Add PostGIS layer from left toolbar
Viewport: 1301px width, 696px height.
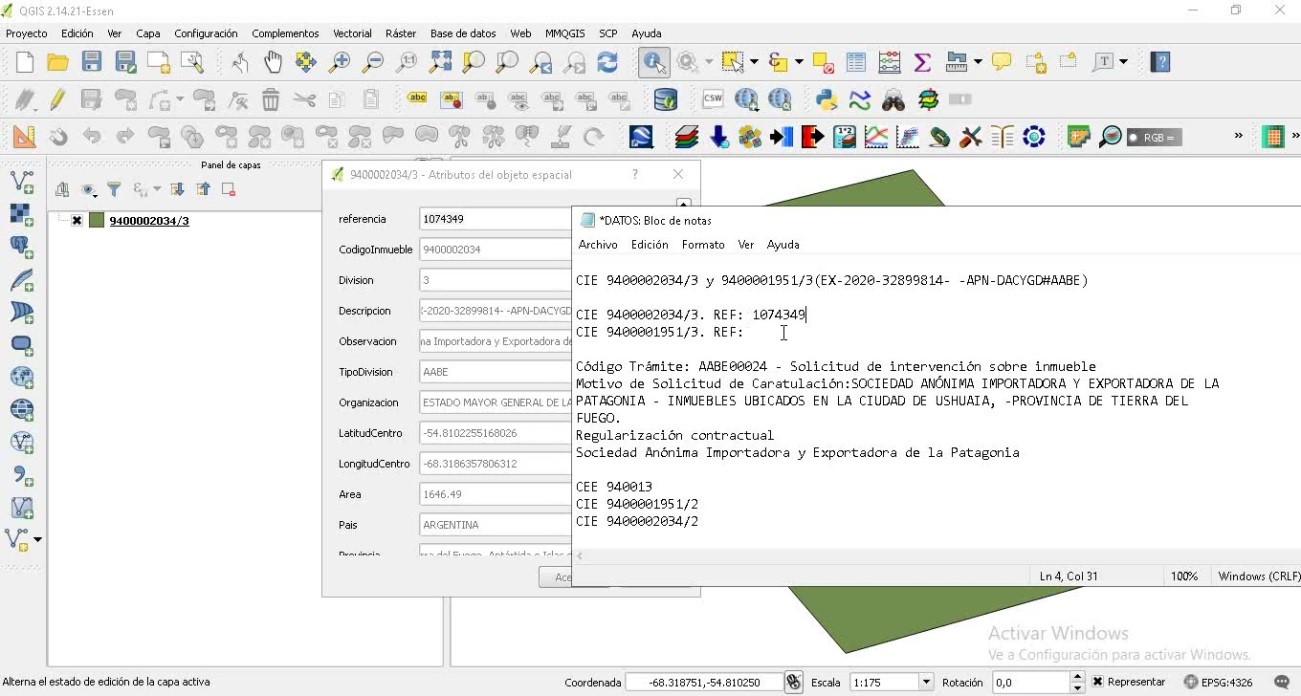click(x=22, y=247)
